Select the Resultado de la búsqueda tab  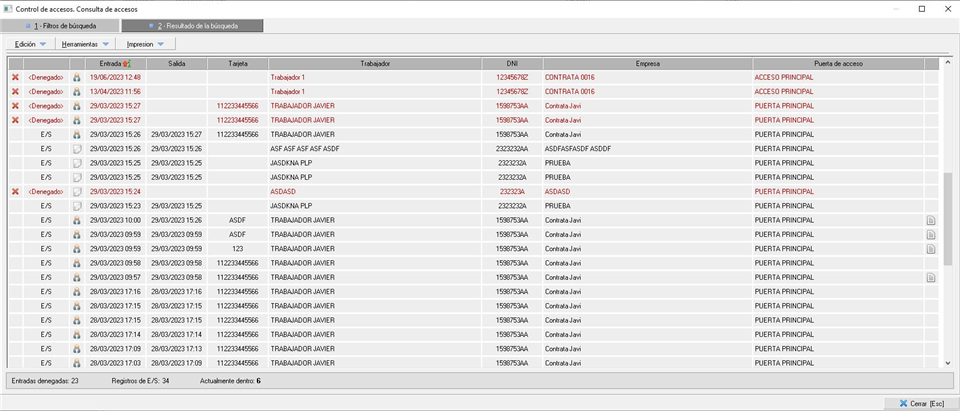point(192,25)
